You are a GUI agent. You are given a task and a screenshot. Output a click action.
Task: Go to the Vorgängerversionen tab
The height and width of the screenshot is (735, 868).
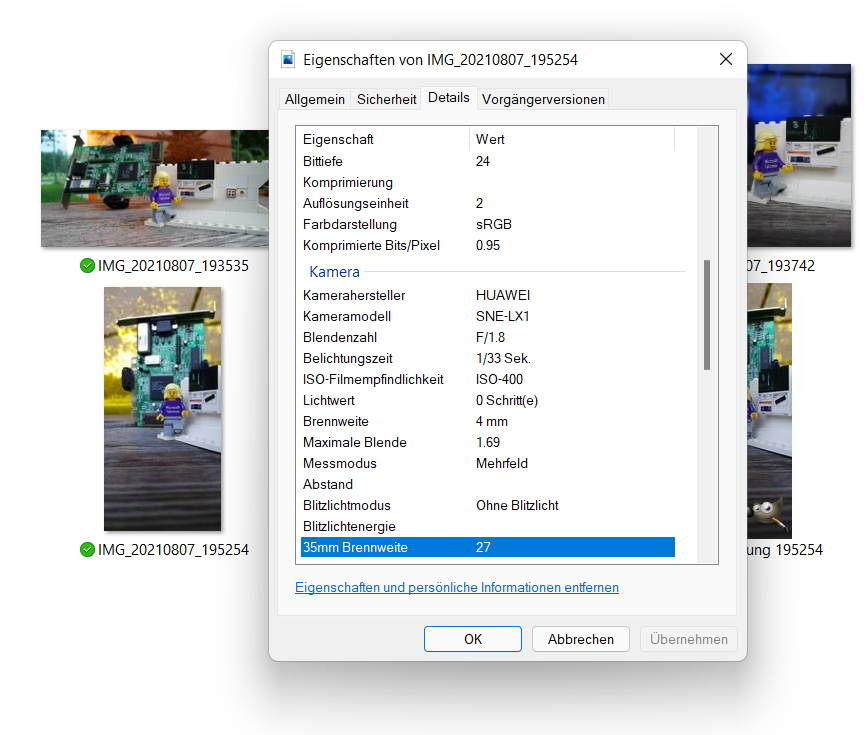coord(543,99)
